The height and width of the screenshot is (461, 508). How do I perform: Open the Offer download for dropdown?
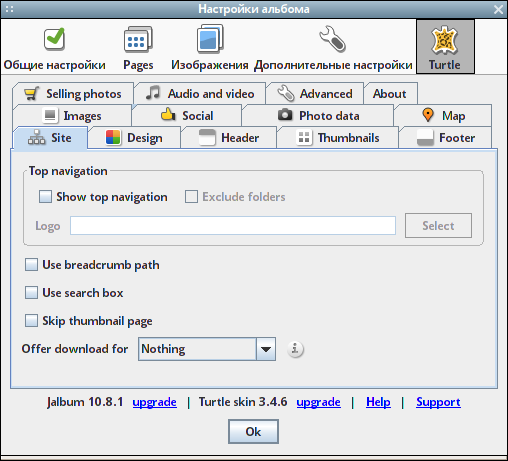207,349
